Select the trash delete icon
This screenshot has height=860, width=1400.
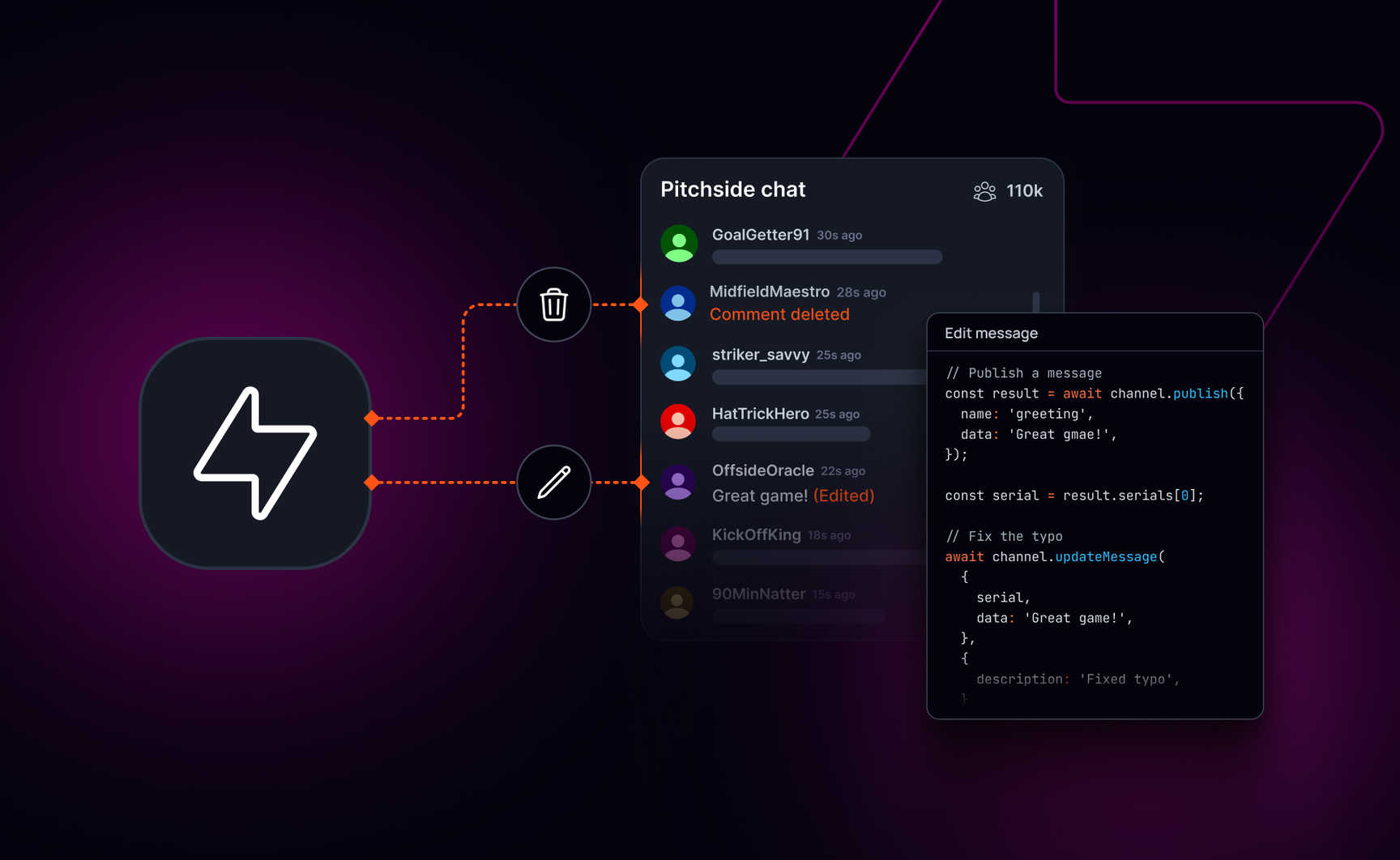(x=554, y=305)
